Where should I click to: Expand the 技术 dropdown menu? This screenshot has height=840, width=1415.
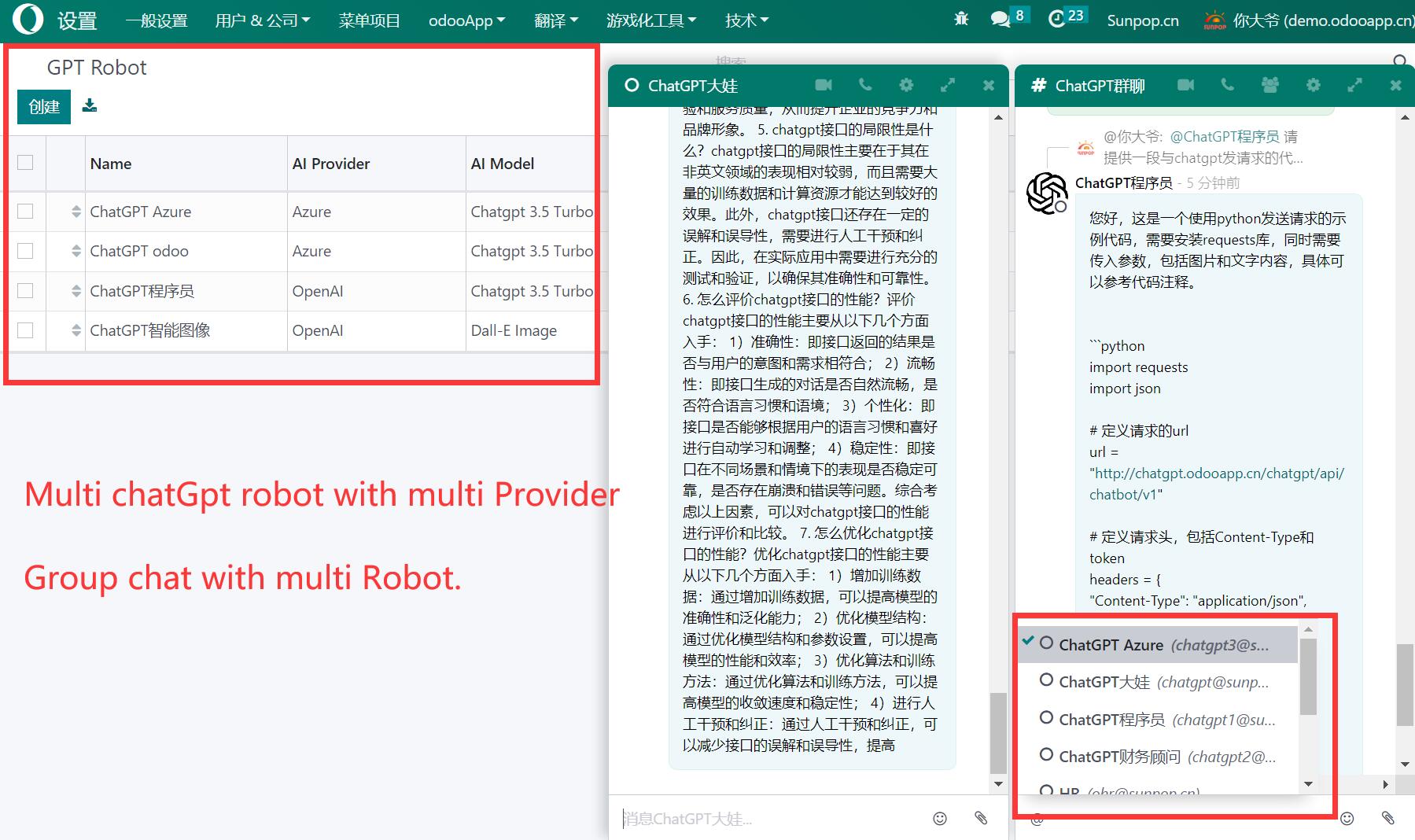tap(746, 20)
